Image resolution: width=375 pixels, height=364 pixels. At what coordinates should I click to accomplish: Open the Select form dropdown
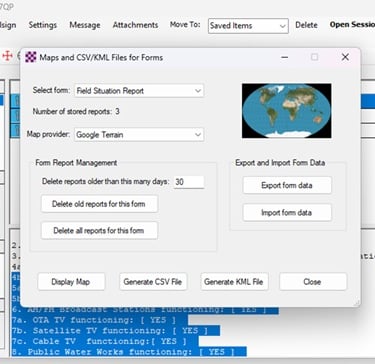click(139, 91)
